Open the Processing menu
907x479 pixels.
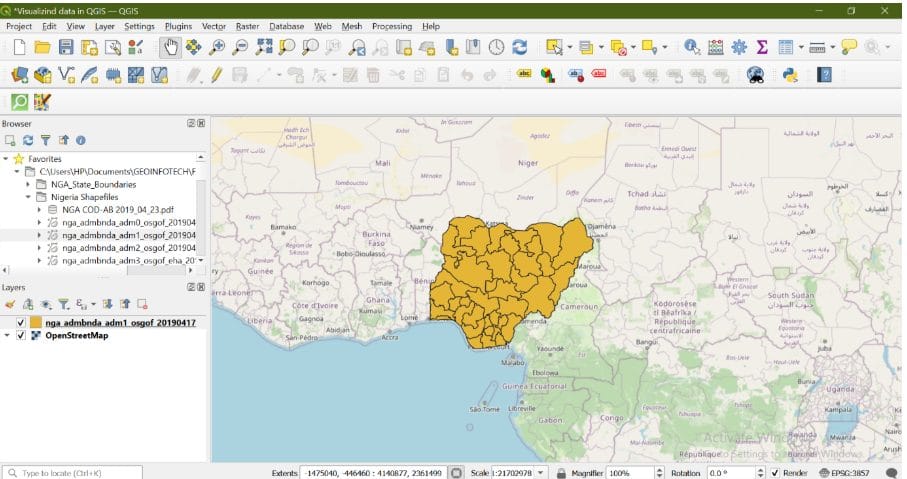391,26
